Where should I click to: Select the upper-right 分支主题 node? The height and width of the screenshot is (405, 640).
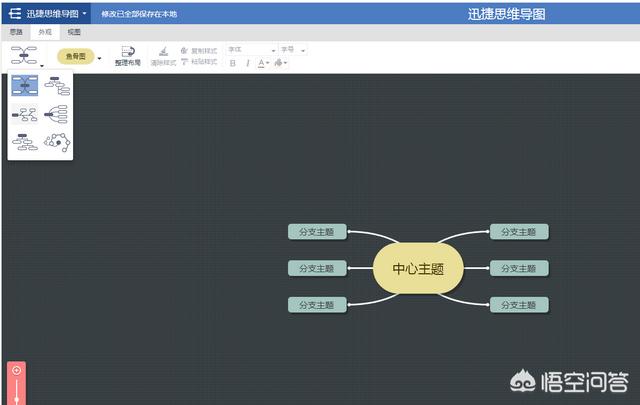click(519, 232)
